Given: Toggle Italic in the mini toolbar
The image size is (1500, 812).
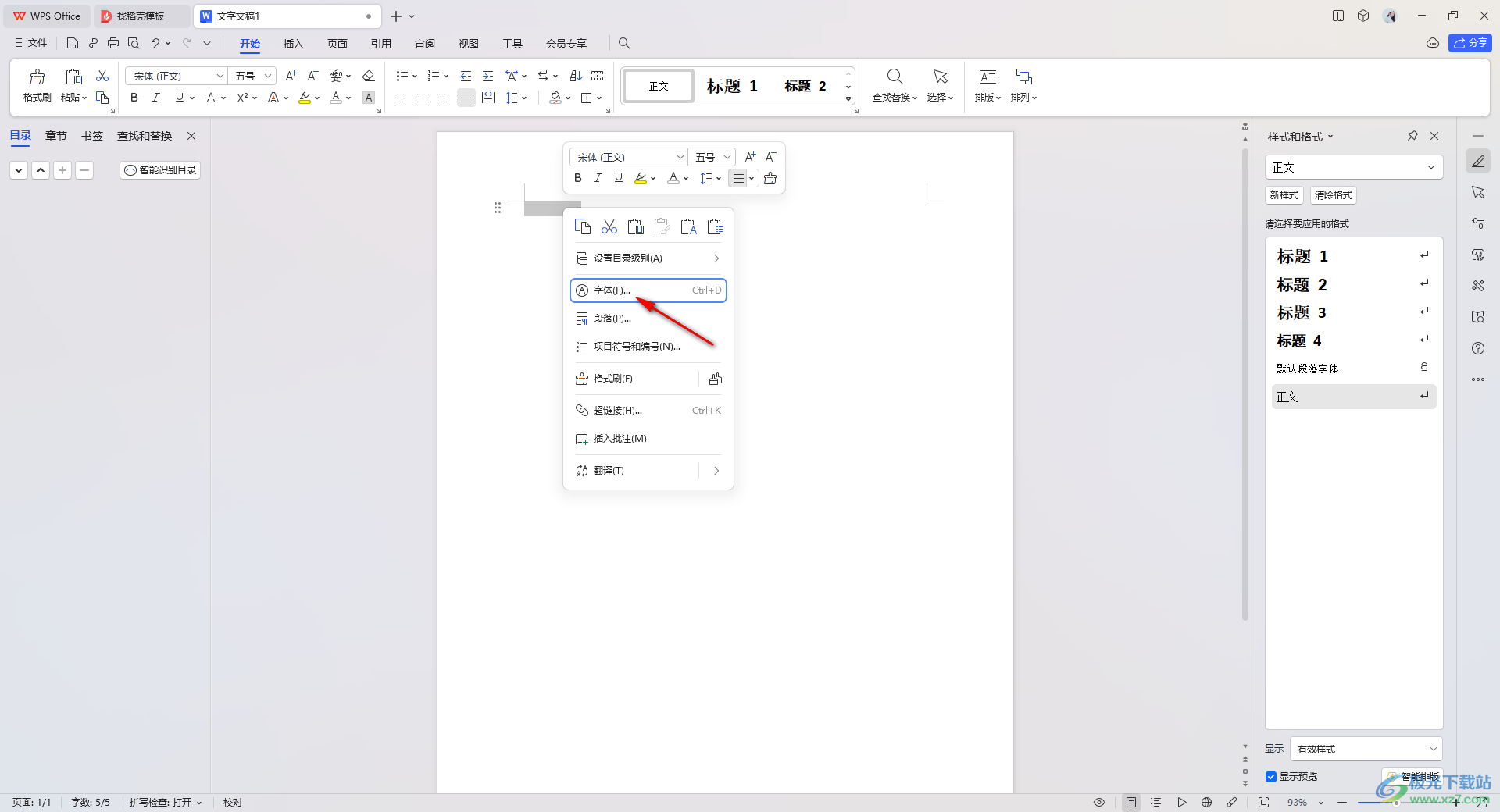Looking at the screenshot, I should (x=598, y=178).
